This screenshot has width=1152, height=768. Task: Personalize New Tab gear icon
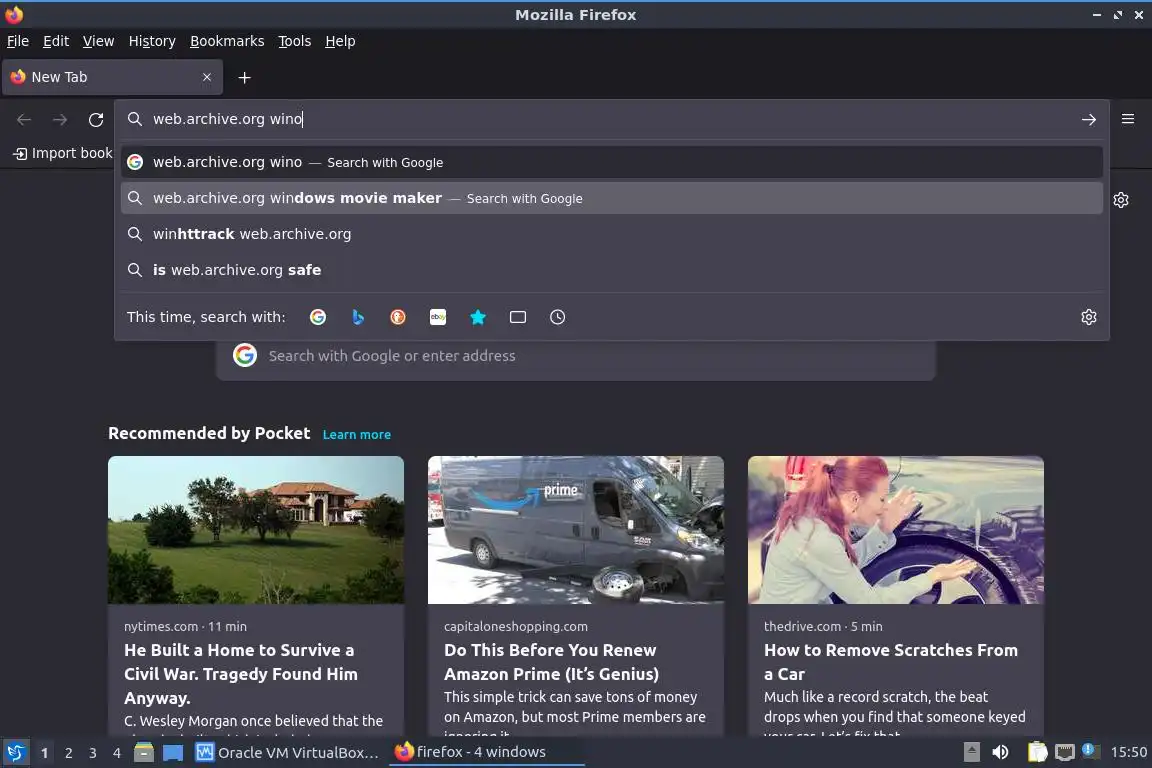click(1120, 200)
